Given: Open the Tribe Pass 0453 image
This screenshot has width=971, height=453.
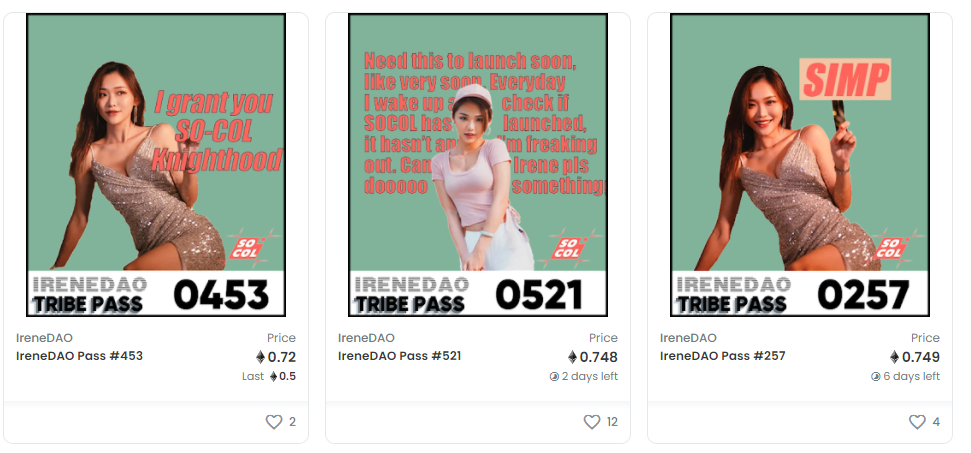Looking at the screenshot, I should (156, 165).
